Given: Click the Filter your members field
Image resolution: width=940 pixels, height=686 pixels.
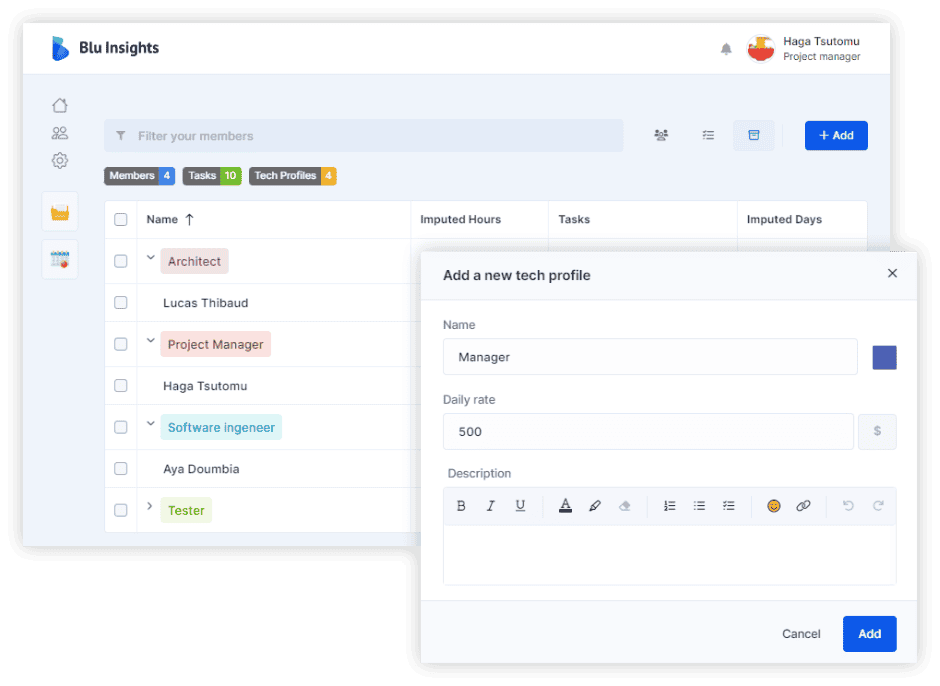Looking at the screenshot, I should (x=364, y=136).
